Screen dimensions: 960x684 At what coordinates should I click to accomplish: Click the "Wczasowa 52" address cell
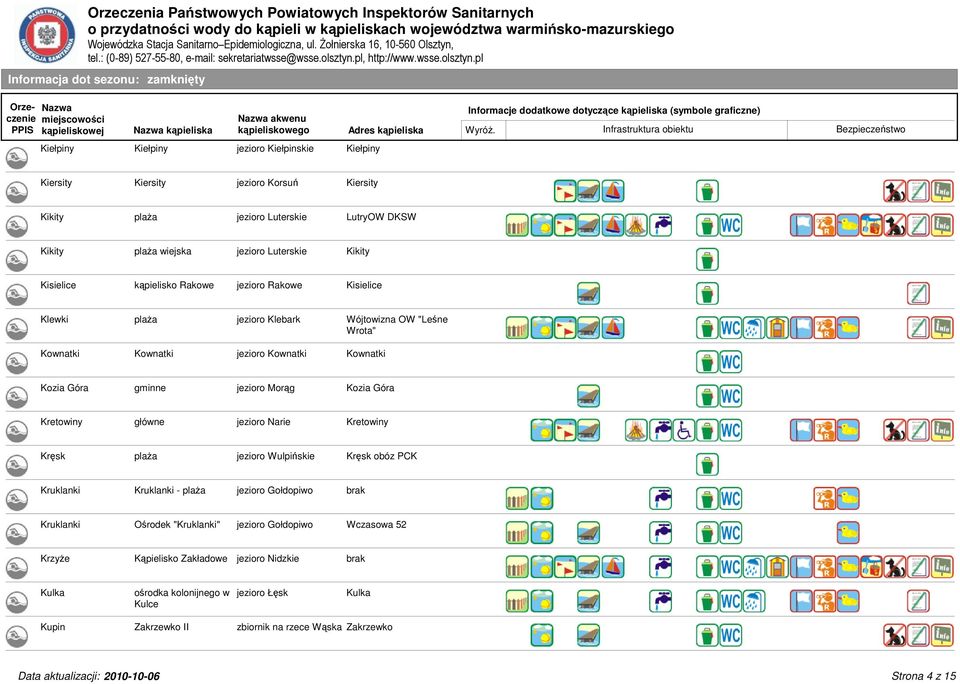click(376, 525)
